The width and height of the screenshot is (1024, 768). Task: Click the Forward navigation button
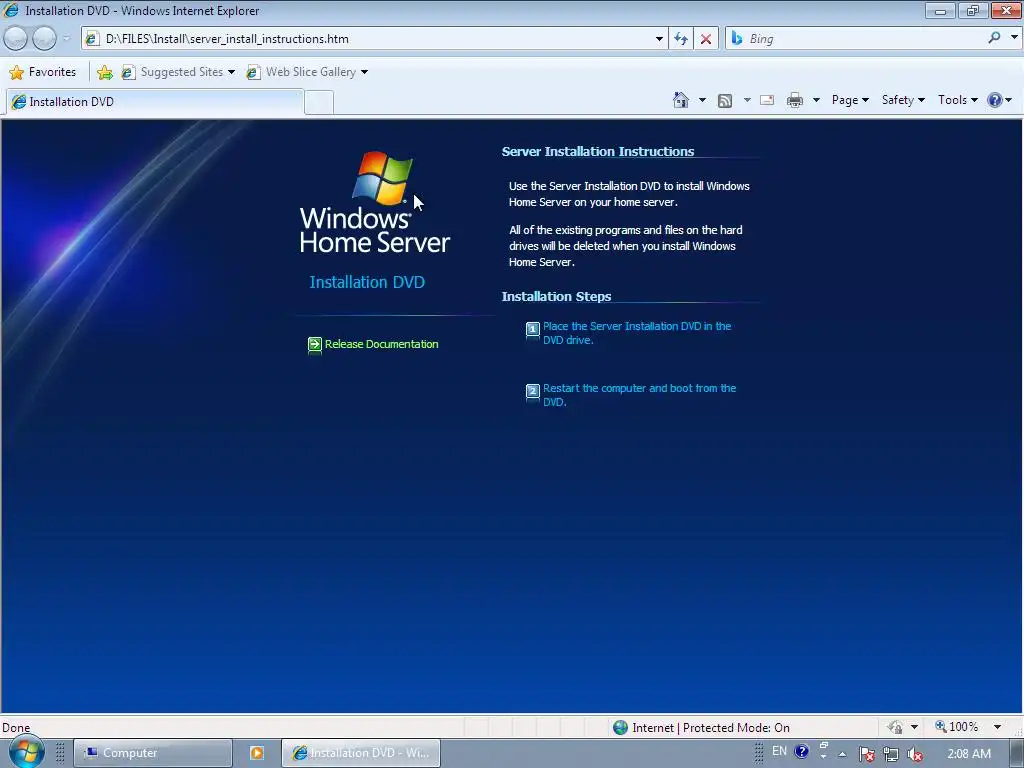[x=44, y=39]
